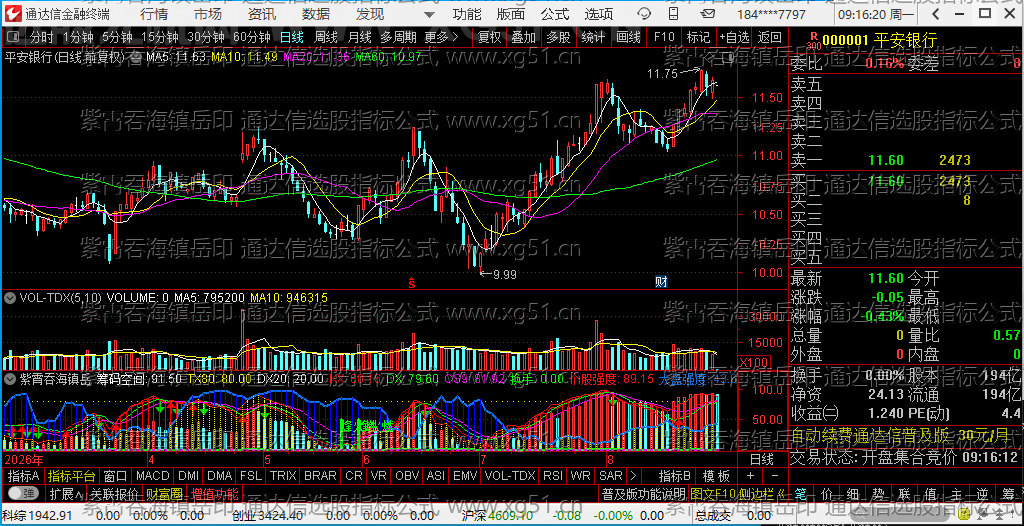Click the 11.75 high price label on chart
Screen dimensions: 1024x526
[x=662, y=74]
